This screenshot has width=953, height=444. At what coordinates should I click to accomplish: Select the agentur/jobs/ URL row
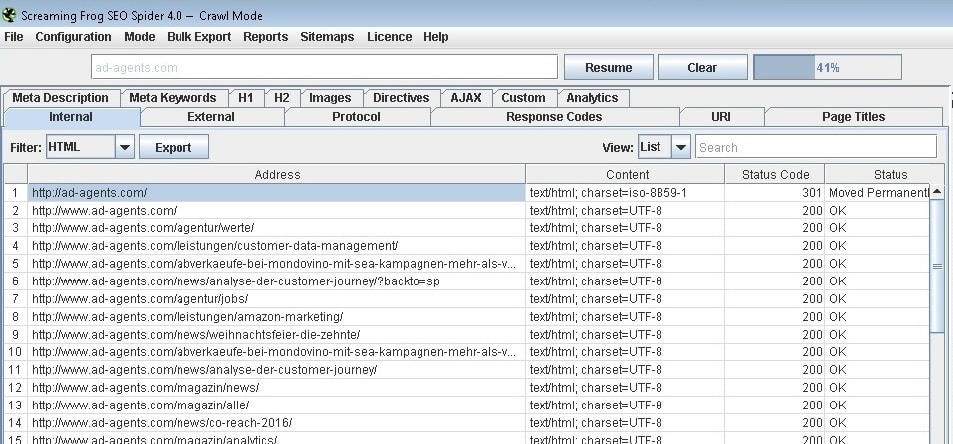pyautogui.click(x=277, y=299)
